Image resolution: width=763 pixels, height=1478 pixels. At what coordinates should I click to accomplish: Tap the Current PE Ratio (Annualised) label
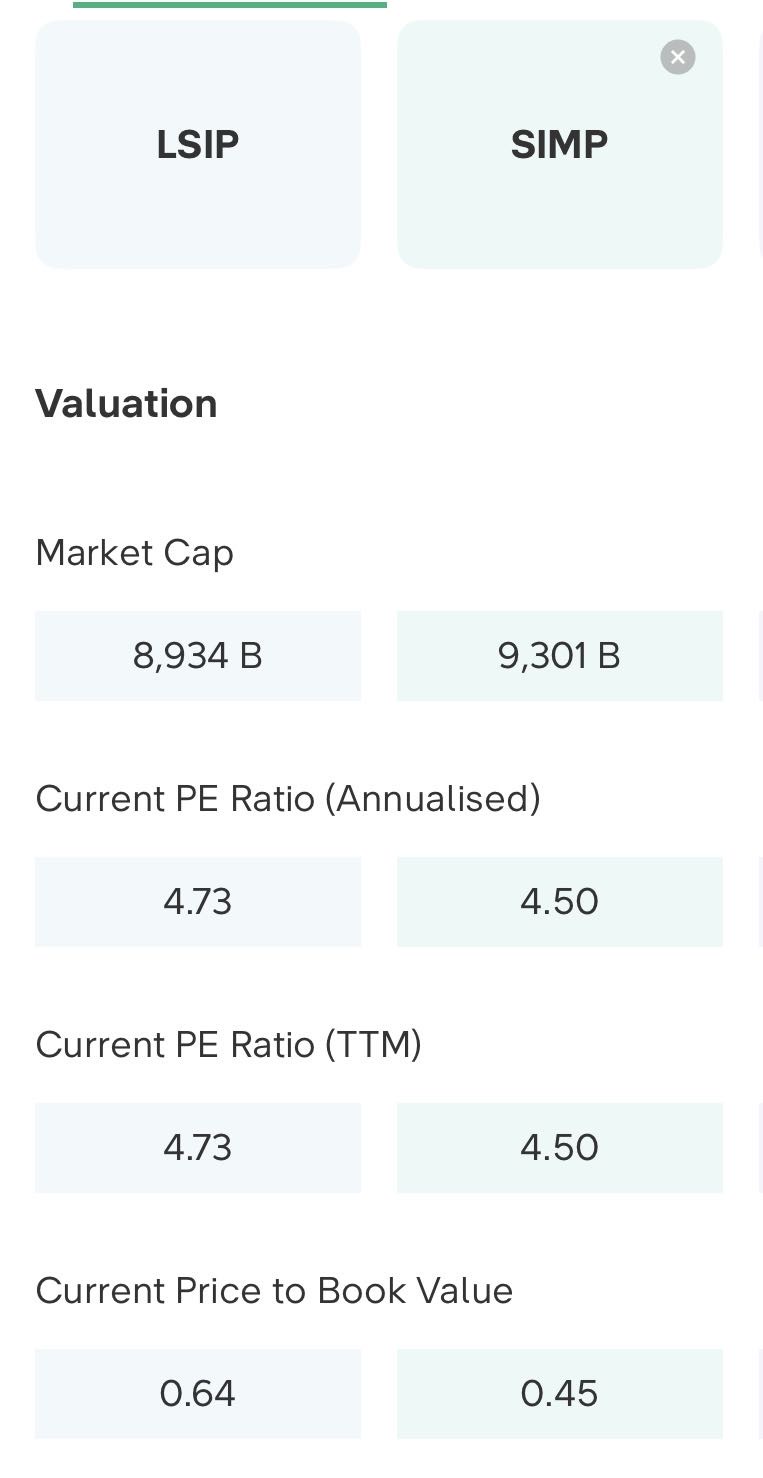click(288, 799)
